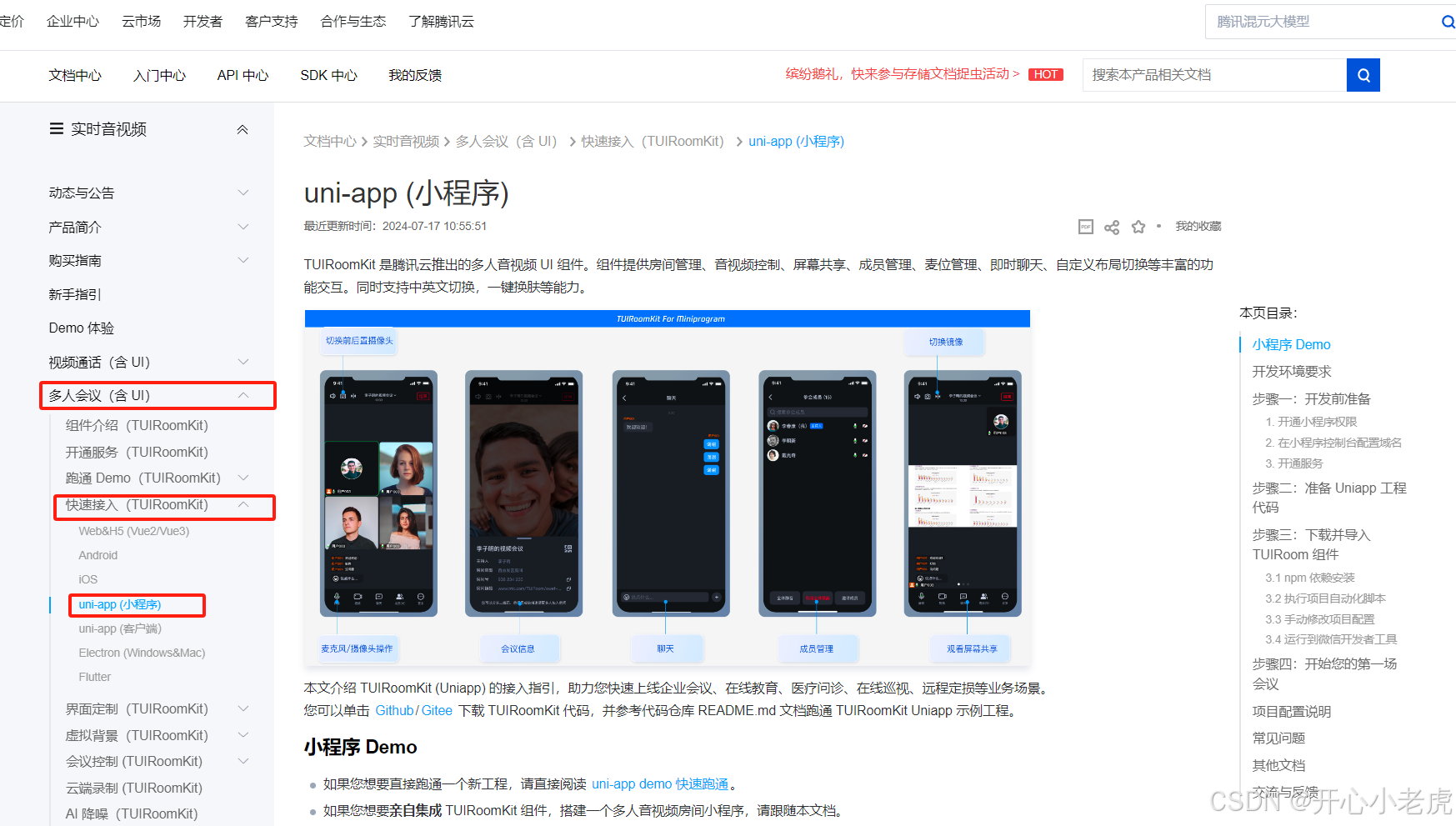
Task: Select the Android page in the sidebar
Action: click(98, 555)
